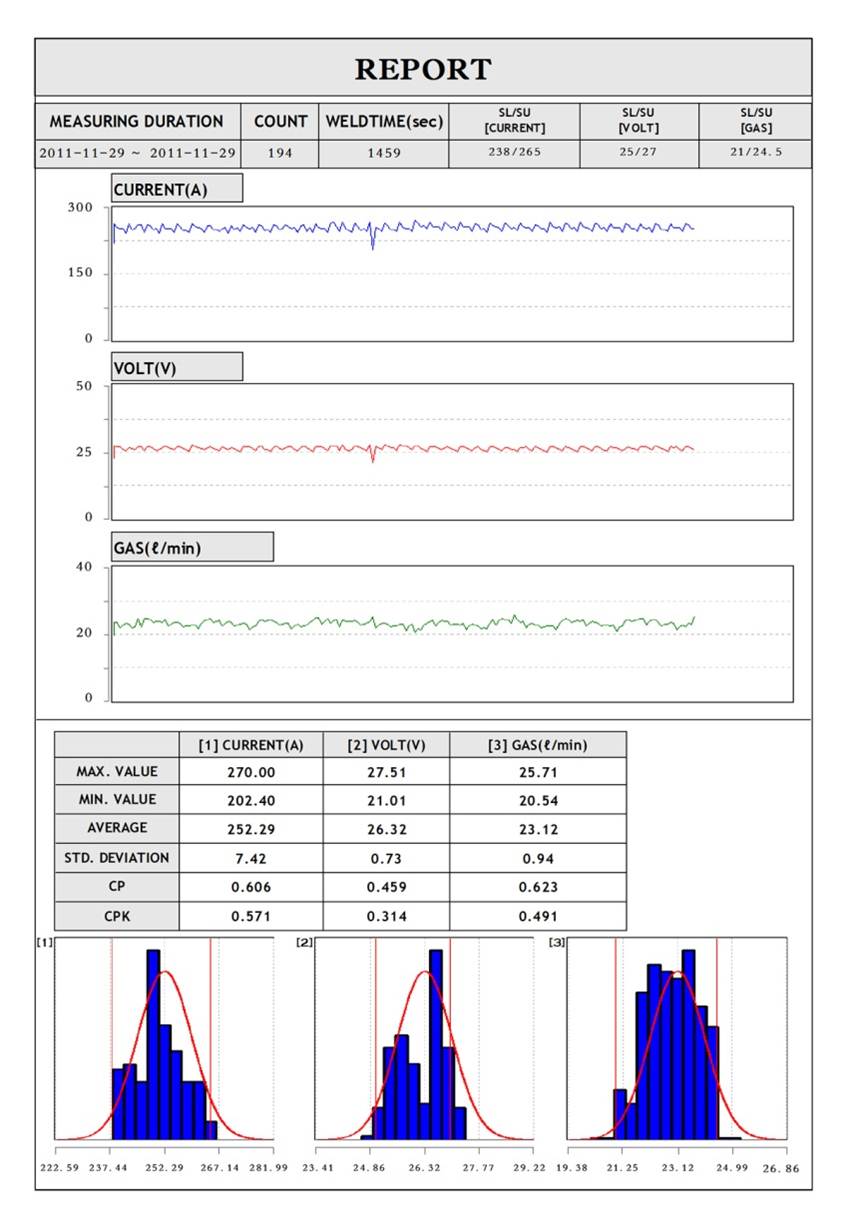
Task: Select the SL/SU [VOLT] header
Action: (x=639, y=121)
